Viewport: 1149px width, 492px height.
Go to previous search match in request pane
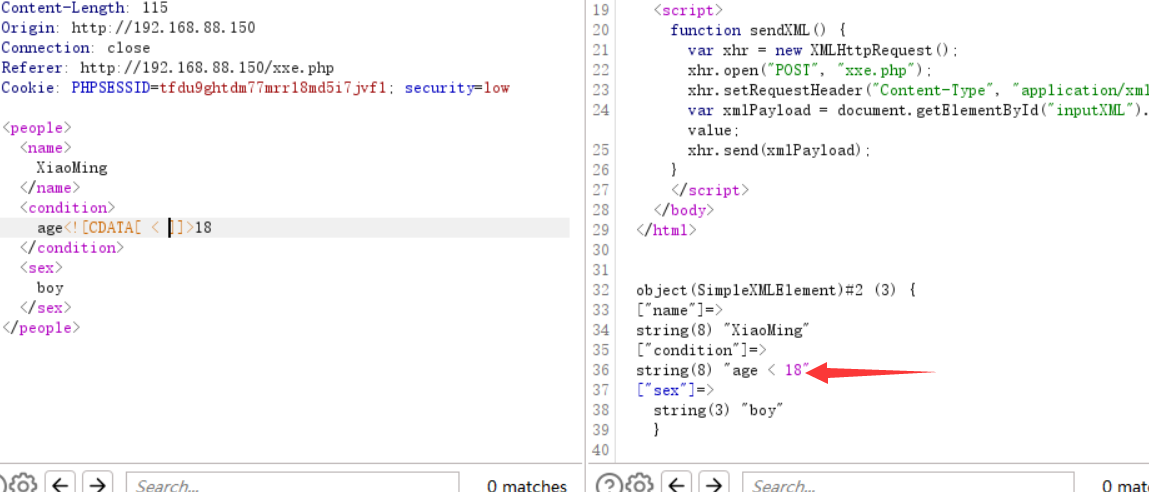pos(60,484)
